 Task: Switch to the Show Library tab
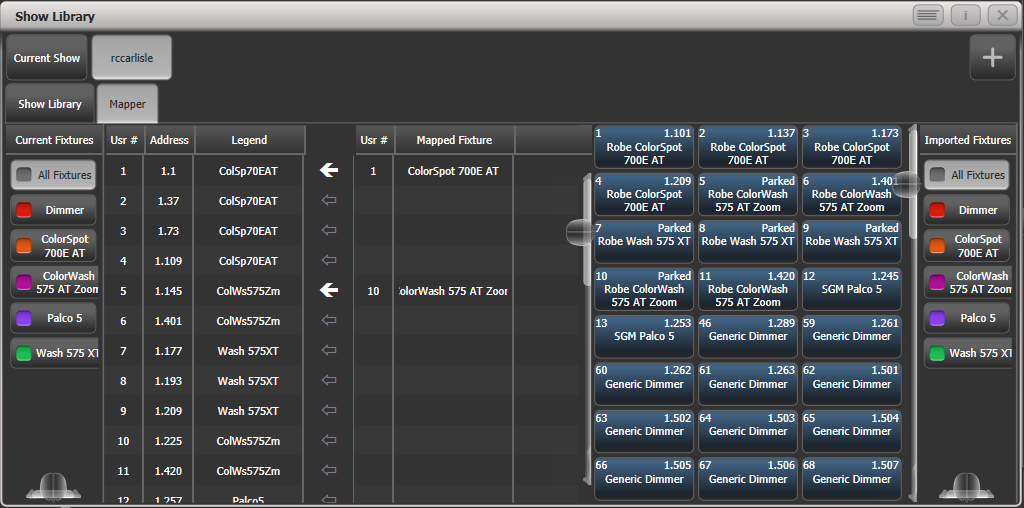pos(50,104)
